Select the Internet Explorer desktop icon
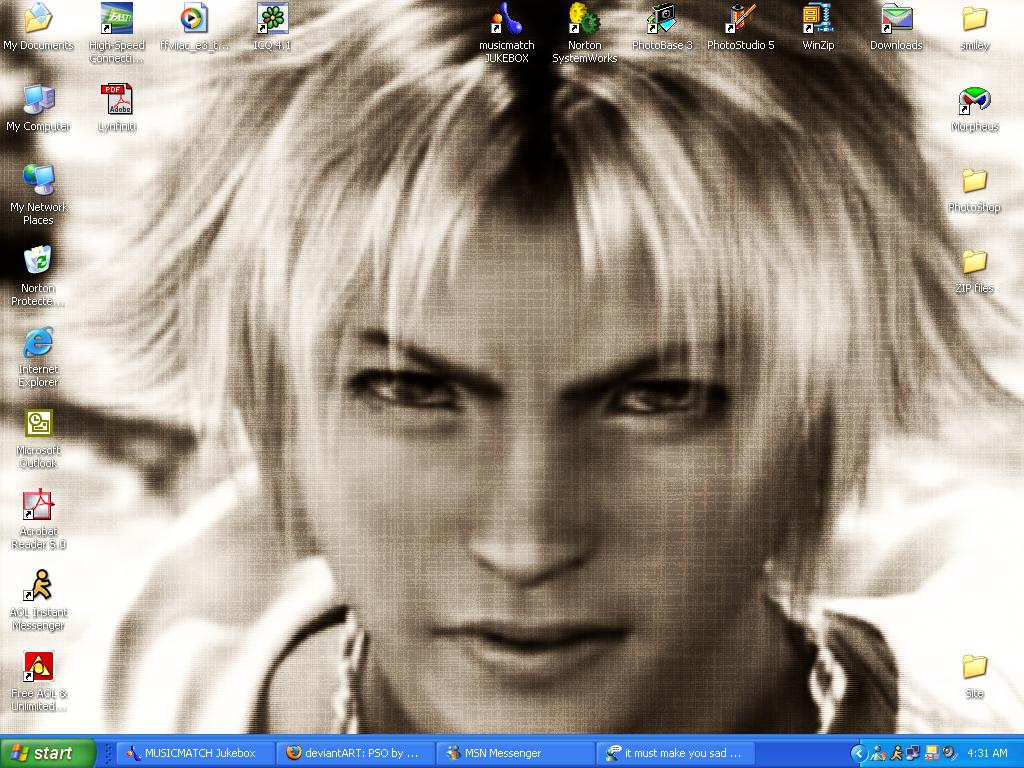1024x768 pixels. coord(39,342)
